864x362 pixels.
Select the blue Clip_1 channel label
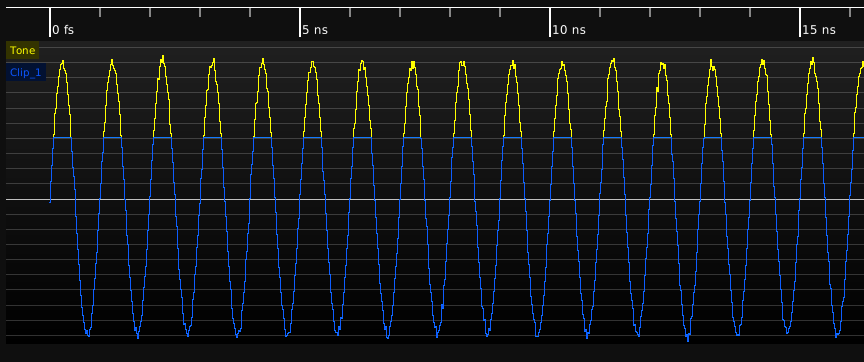(25, 73)
